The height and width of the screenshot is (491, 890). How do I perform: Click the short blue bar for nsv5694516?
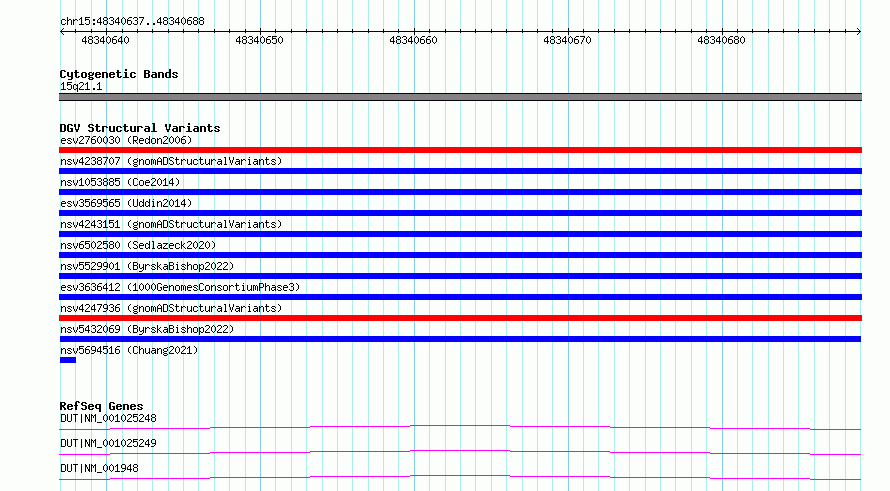tap(68, 360)
